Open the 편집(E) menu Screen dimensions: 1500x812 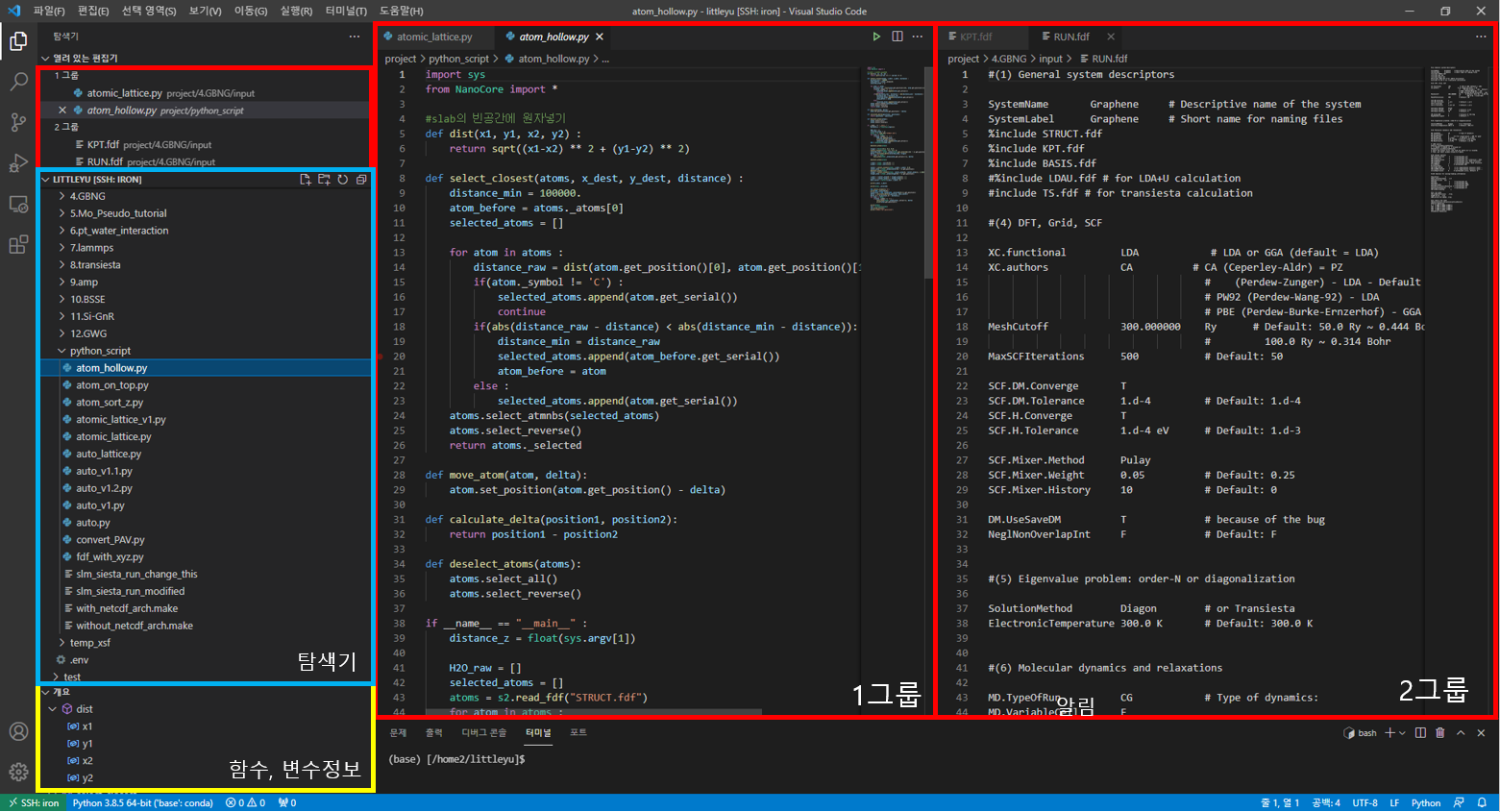point(93,12)
